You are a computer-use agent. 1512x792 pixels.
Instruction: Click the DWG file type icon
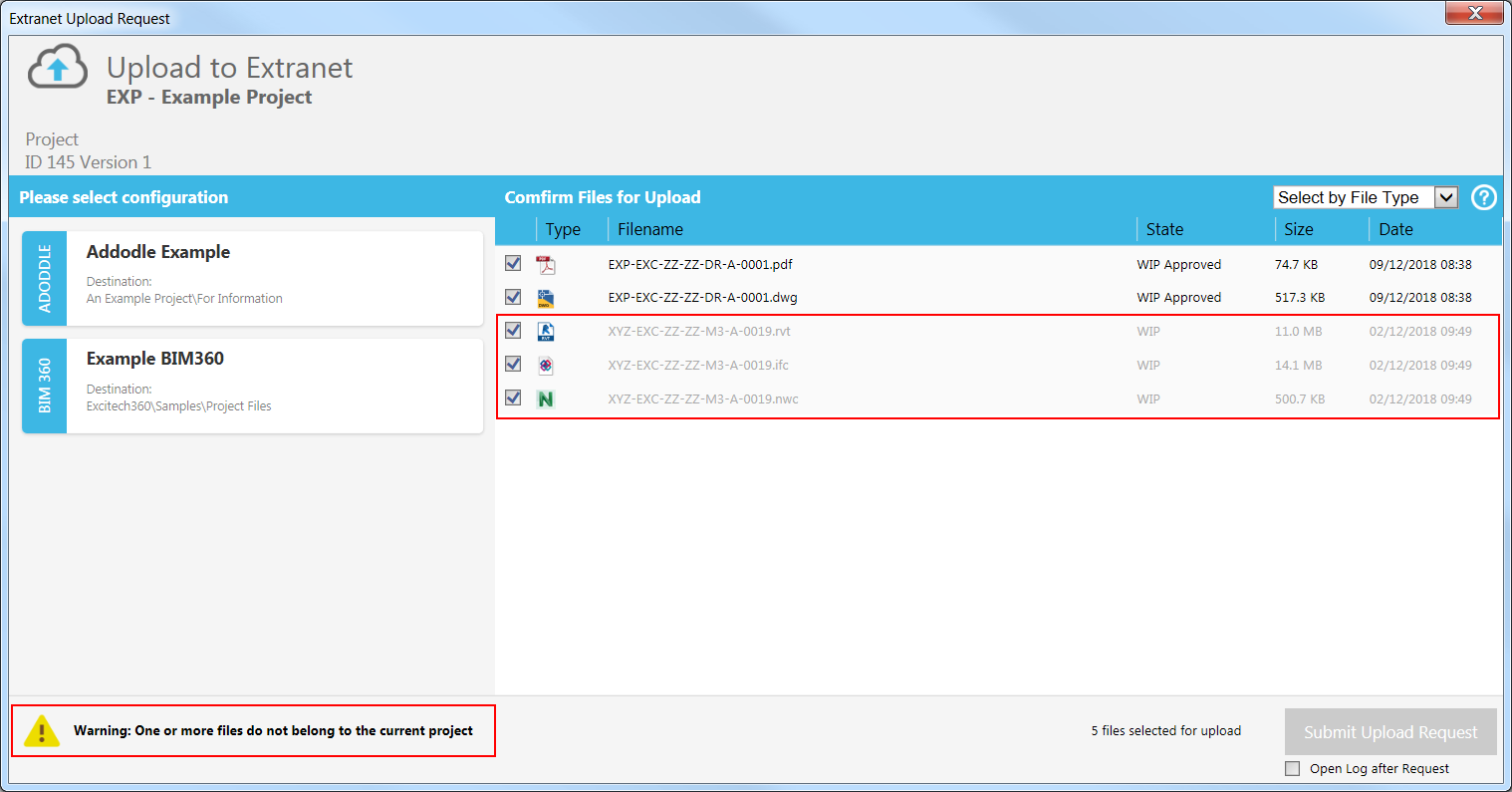pos(545,298)
